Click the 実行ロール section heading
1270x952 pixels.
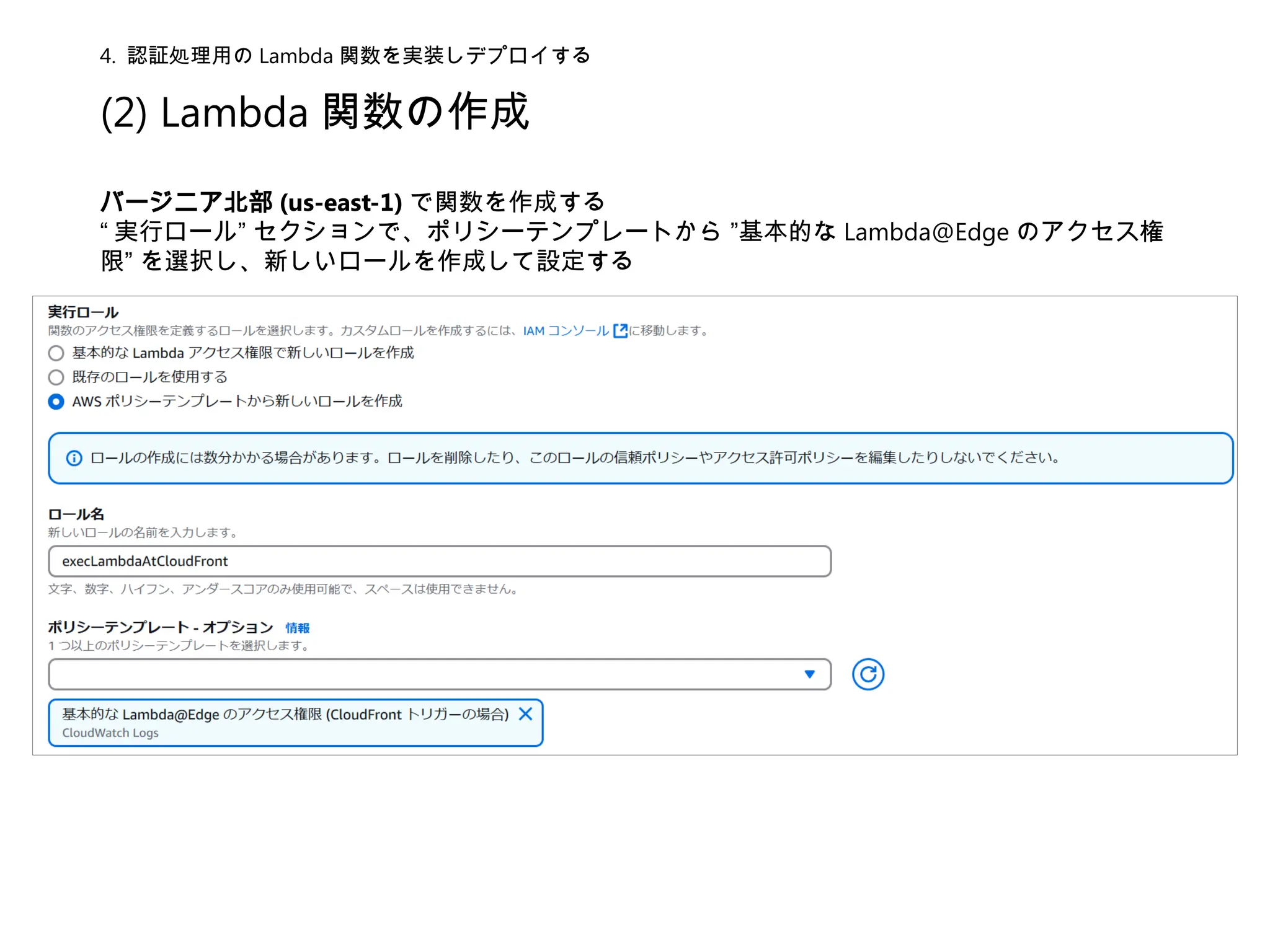(83, 312)
